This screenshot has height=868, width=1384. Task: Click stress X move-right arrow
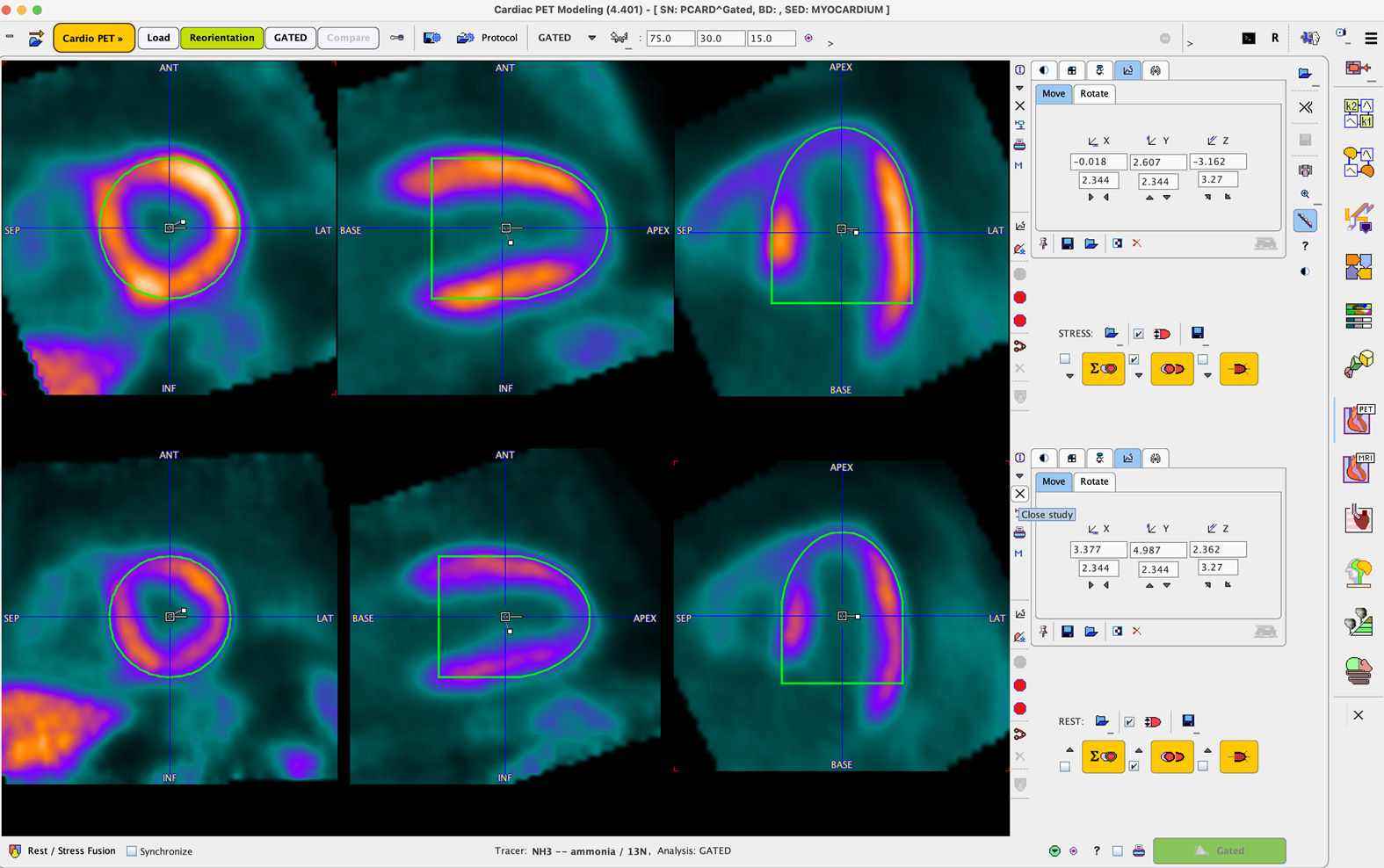tap(1091, 197)
